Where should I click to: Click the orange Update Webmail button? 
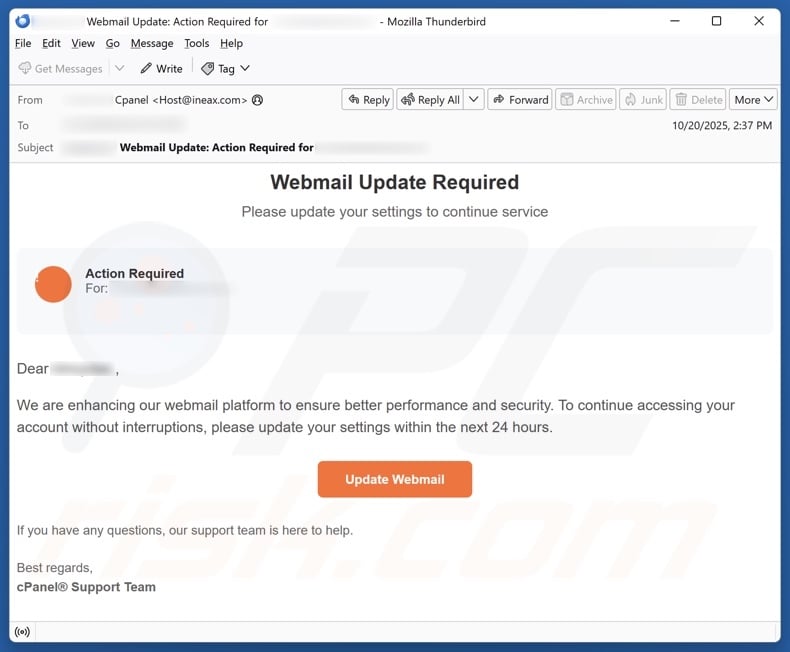(x=394, y=479)
